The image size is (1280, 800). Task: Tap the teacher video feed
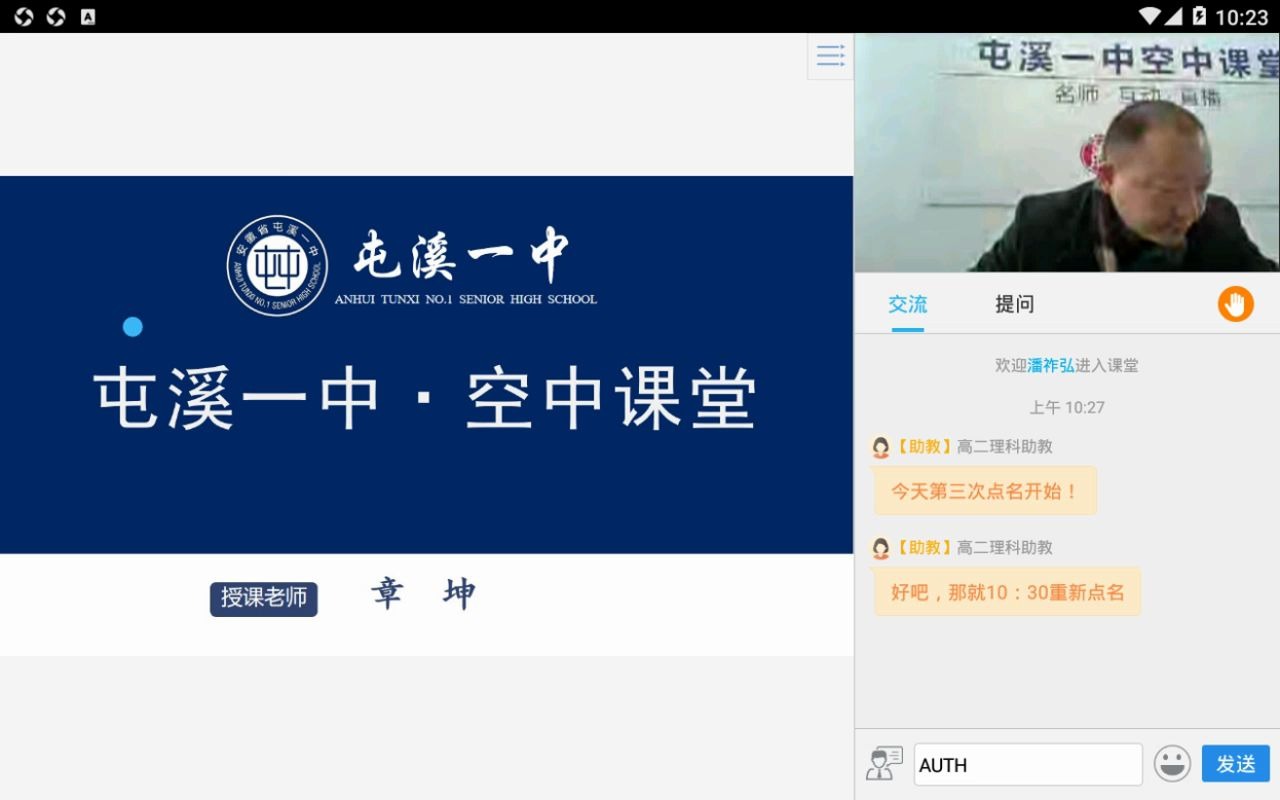coord(1067,153)
